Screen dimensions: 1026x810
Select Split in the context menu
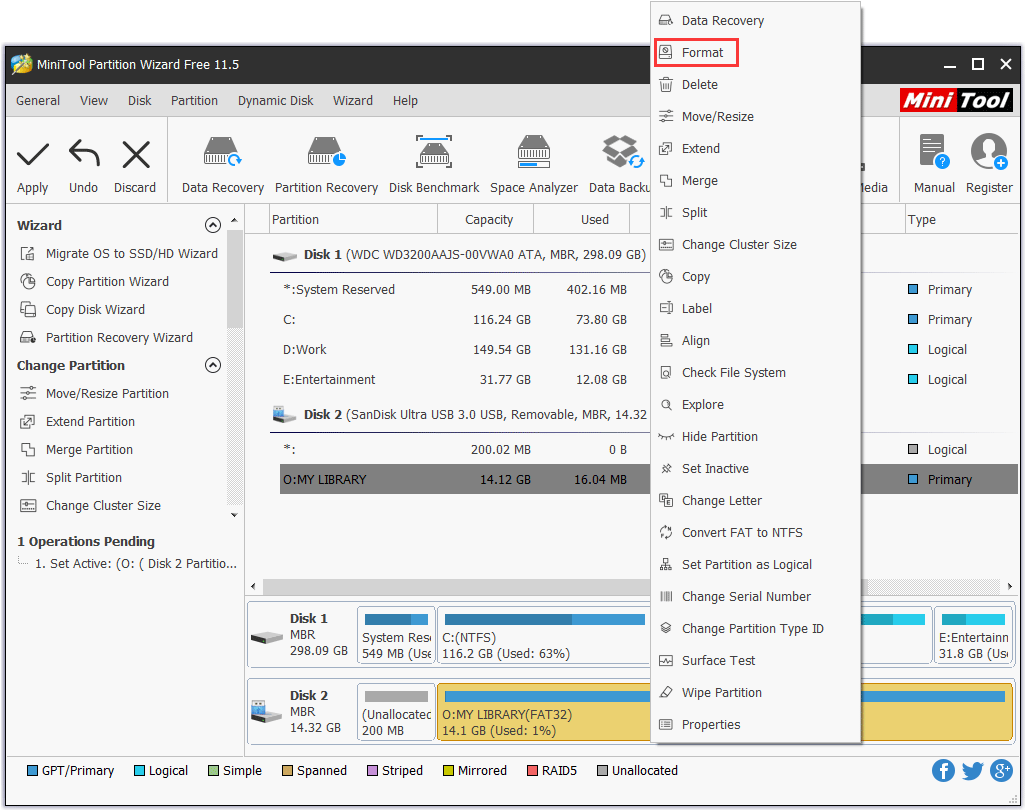pyautogui.click(x=756, y=213)
